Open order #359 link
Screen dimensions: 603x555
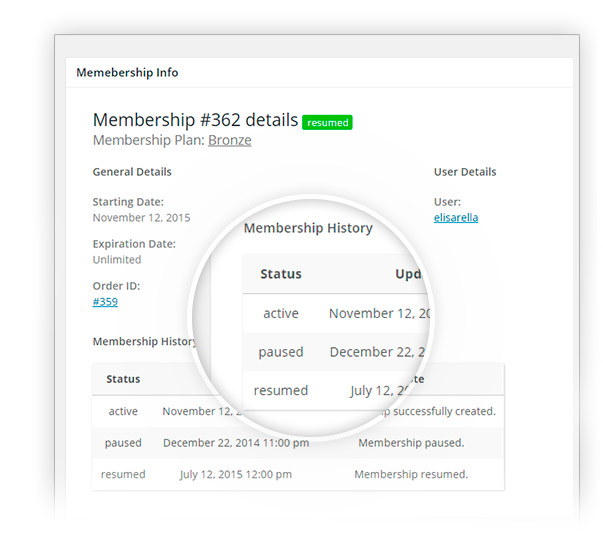105,302
